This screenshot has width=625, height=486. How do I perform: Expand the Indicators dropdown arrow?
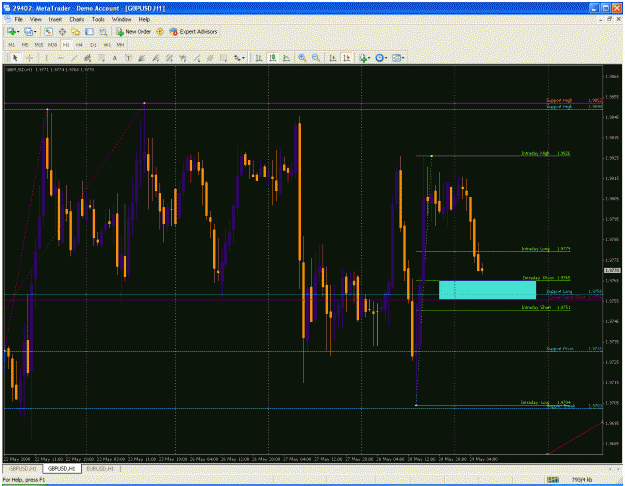369,59
